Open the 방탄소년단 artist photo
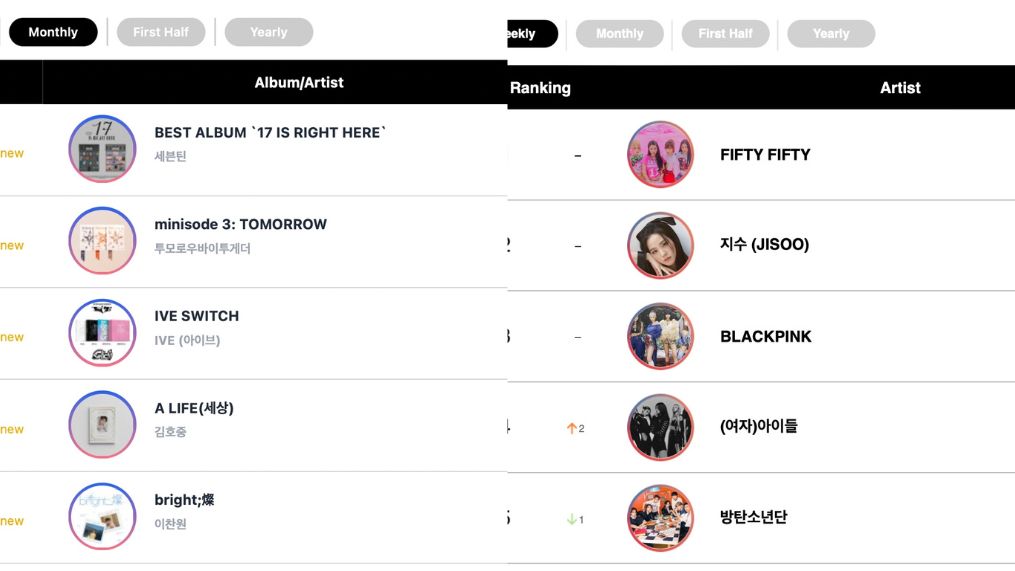 point(660,518)
